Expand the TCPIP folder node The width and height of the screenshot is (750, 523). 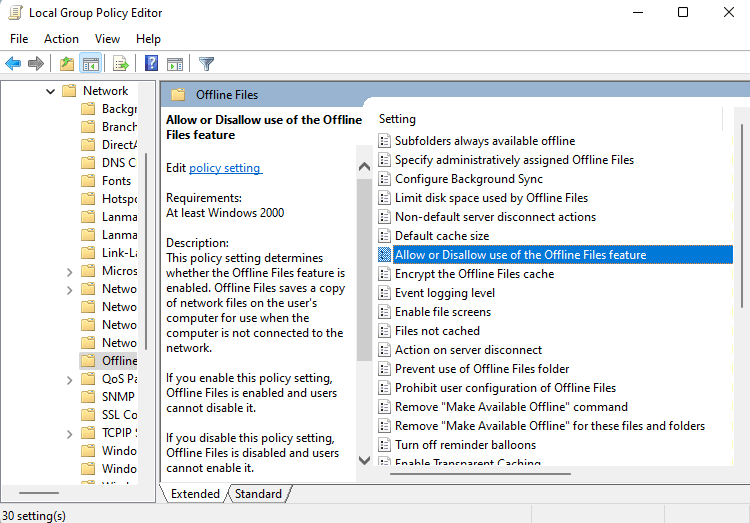click(69, 433)
